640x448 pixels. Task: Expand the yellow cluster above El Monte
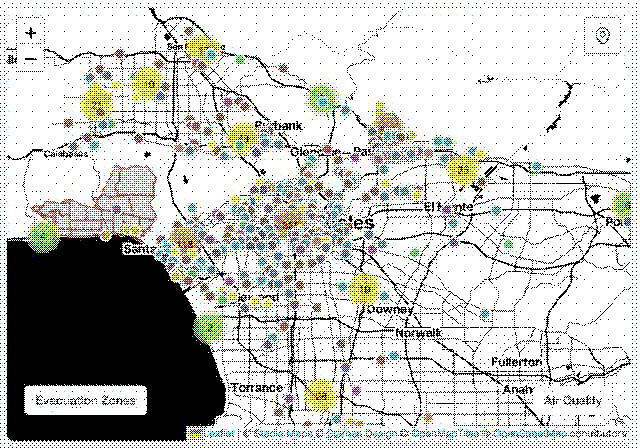462,170
